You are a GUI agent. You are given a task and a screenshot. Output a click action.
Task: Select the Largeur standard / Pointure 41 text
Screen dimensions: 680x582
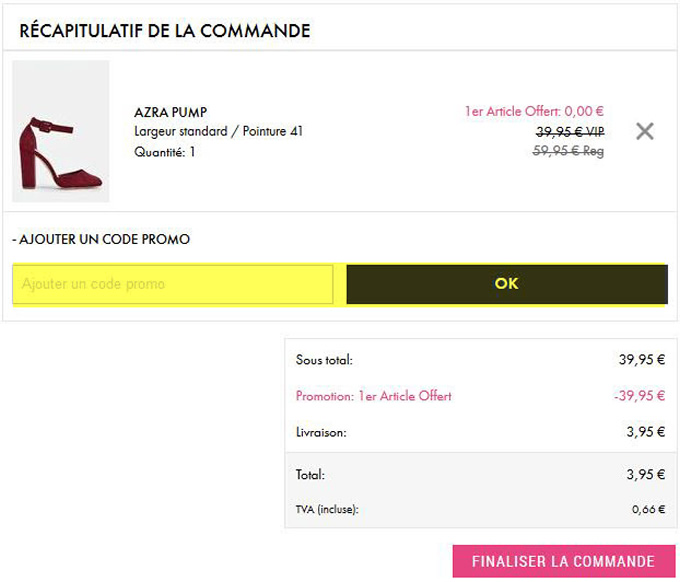click(219, 131)
